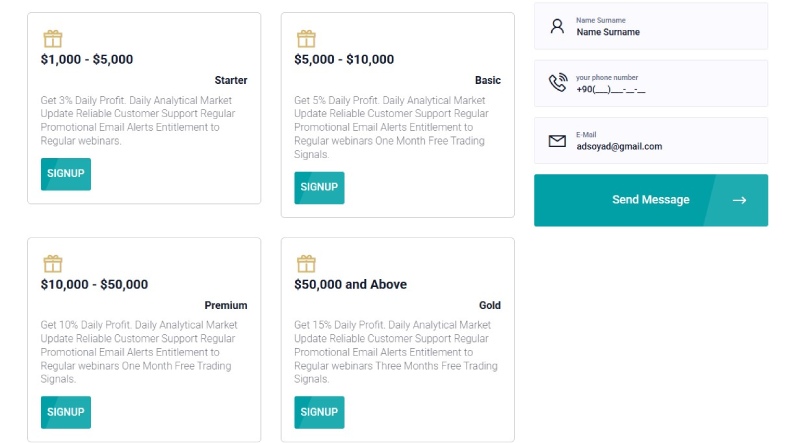This screenshot has width=800, height=443.
Task: Sign up for the Gold plan
Action: point(319,412)
